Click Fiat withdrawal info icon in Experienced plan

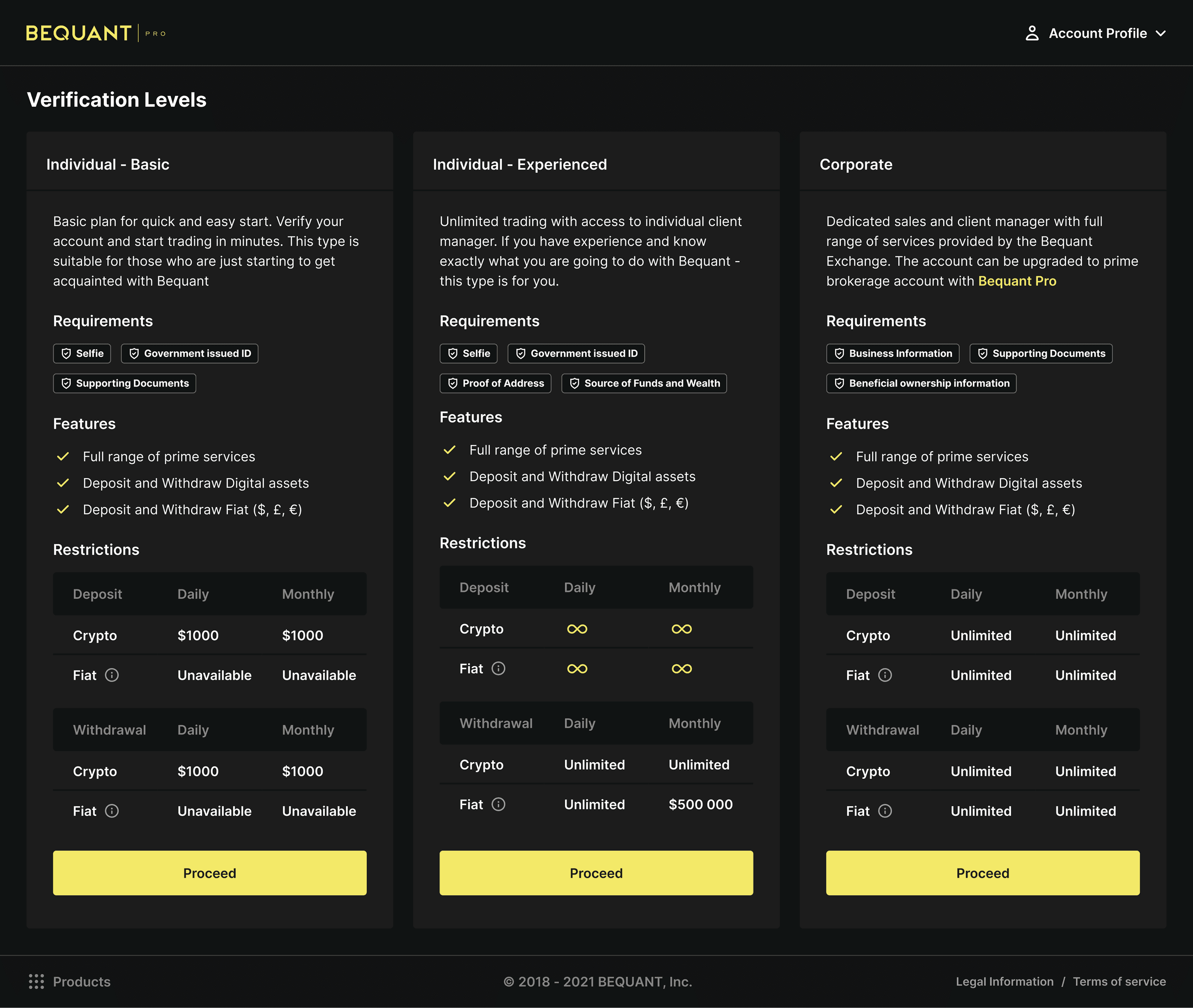tap(498, 804)
